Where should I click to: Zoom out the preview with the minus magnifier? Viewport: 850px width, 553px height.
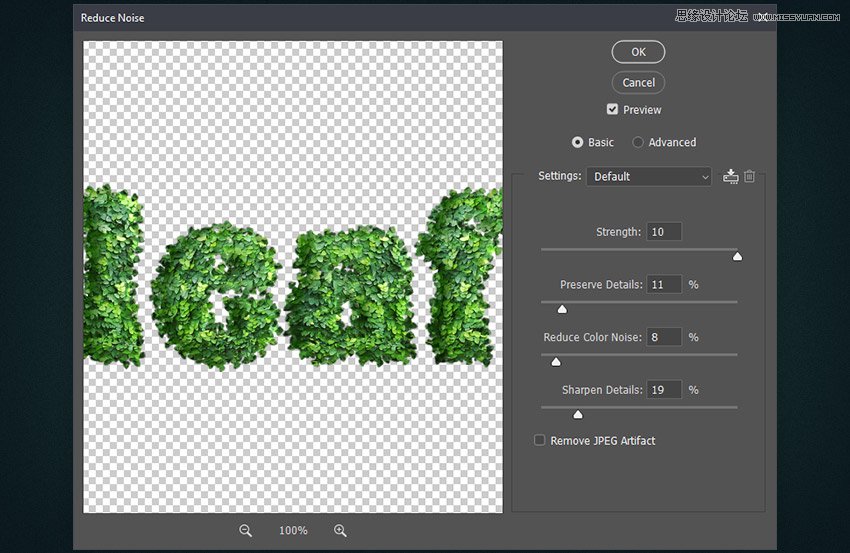click(245, 531)
